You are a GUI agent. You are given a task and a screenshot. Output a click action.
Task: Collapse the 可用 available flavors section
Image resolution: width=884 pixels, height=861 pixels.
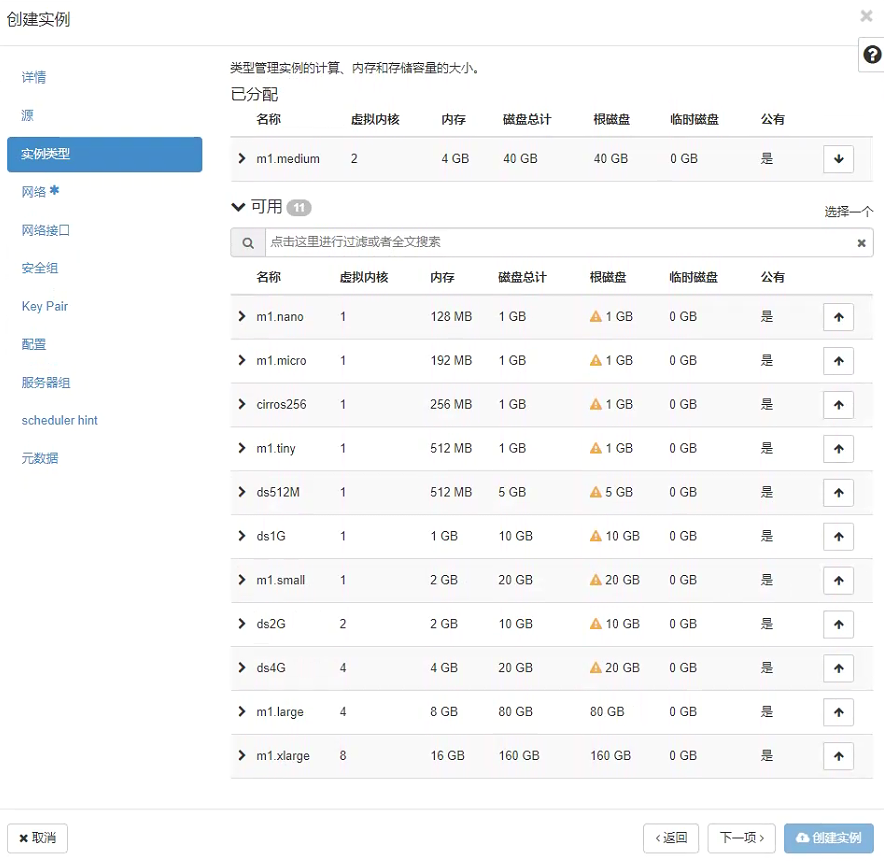point(238,207)
